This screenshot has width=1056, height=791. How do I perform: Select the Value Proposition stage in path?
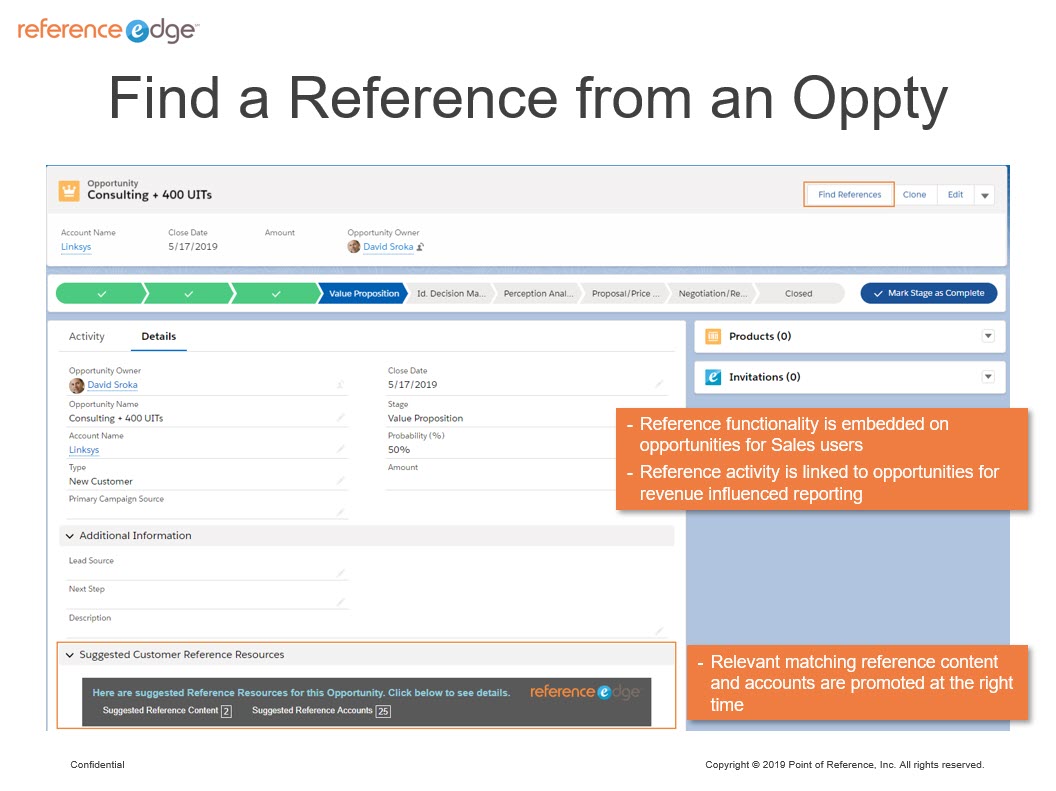point(363,294)
